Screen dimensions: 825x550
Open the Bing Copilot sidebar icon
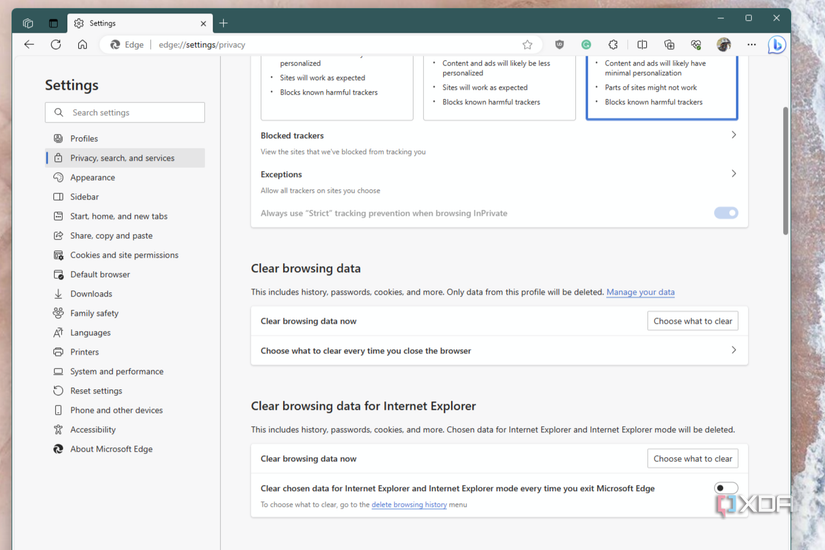777,45
